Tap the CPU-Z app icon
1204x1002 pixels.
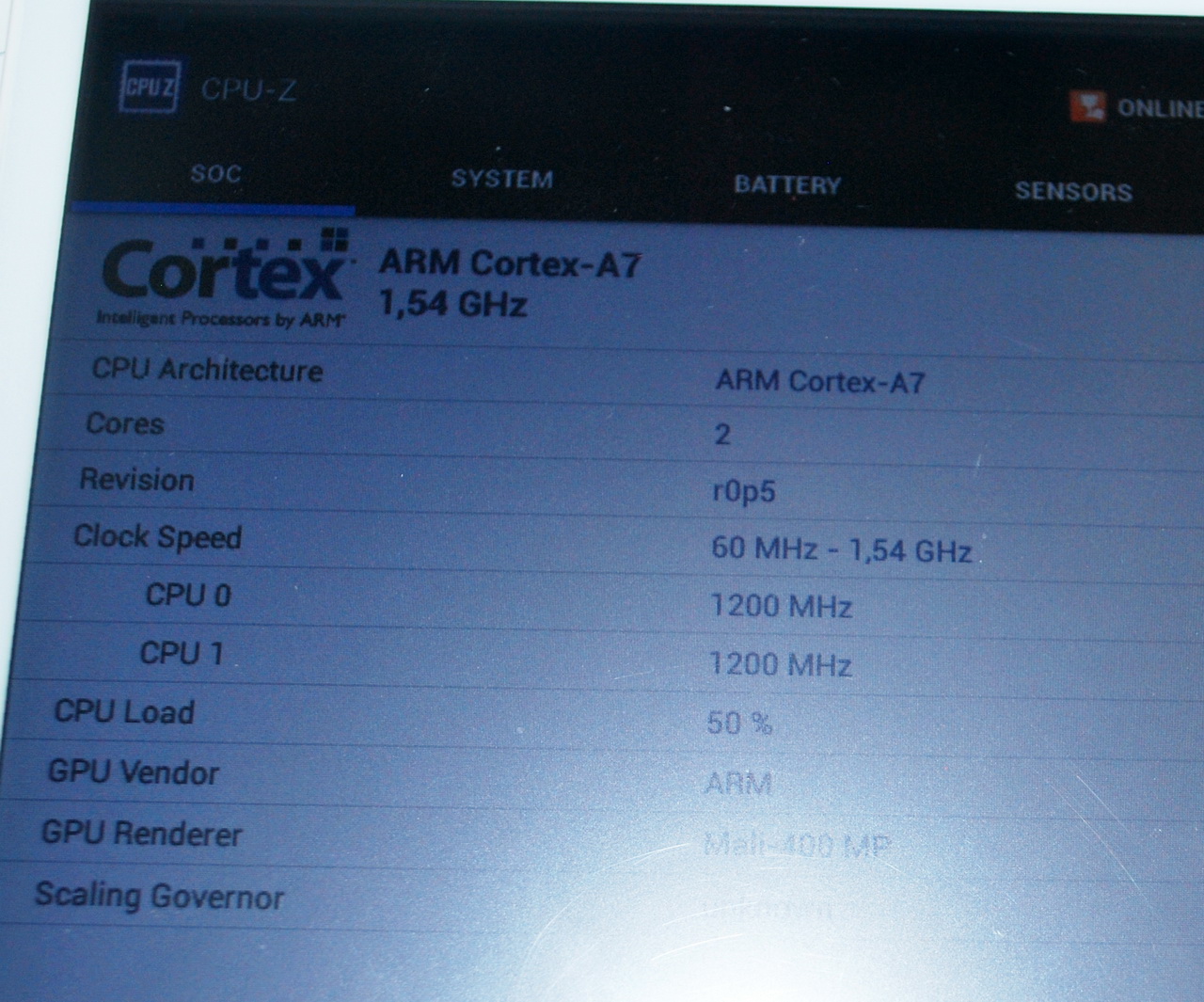click(148, 87)
